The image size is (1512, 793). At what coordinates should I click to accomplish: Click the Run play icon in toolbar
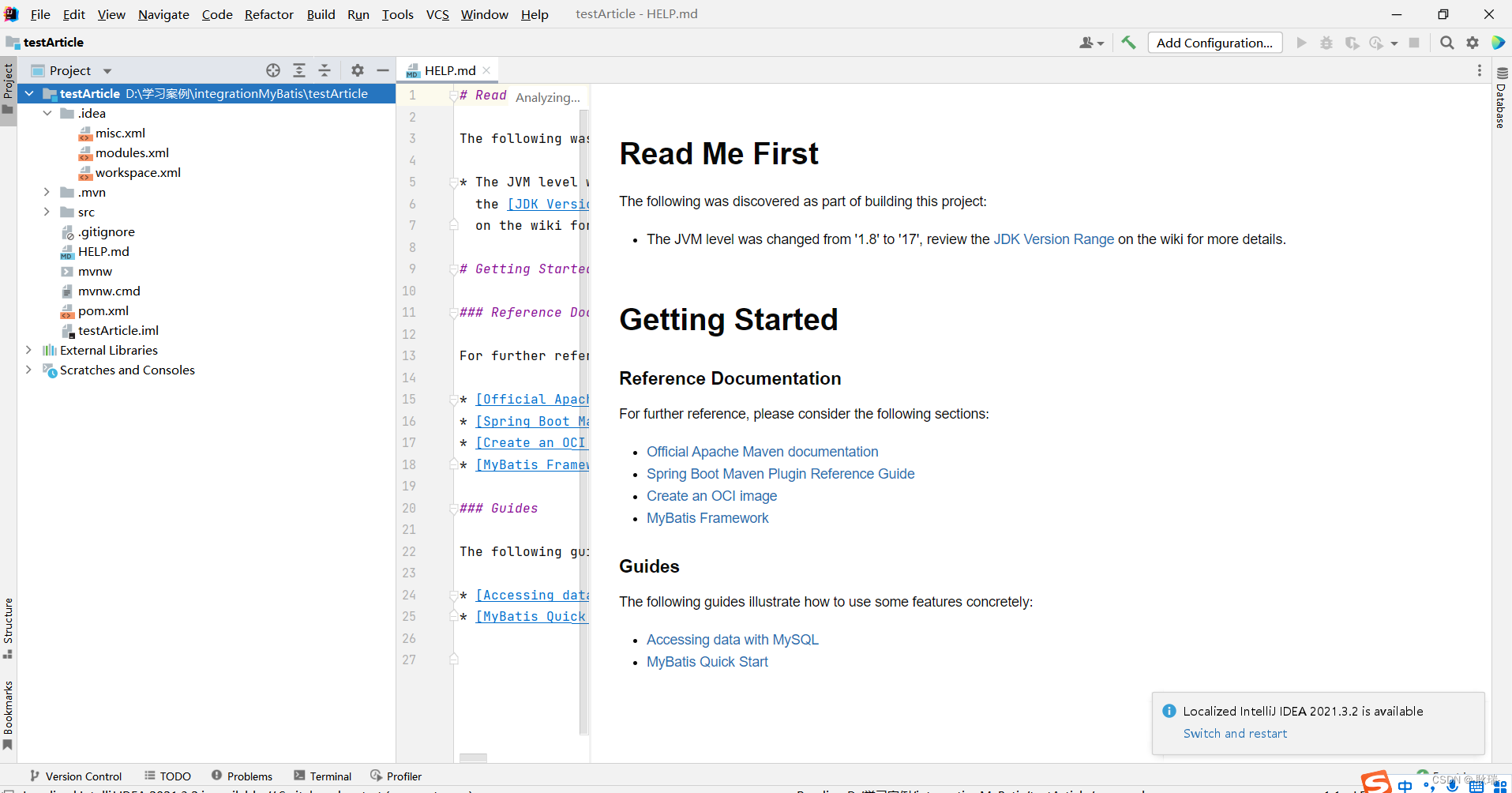[x=1302, y=43]
